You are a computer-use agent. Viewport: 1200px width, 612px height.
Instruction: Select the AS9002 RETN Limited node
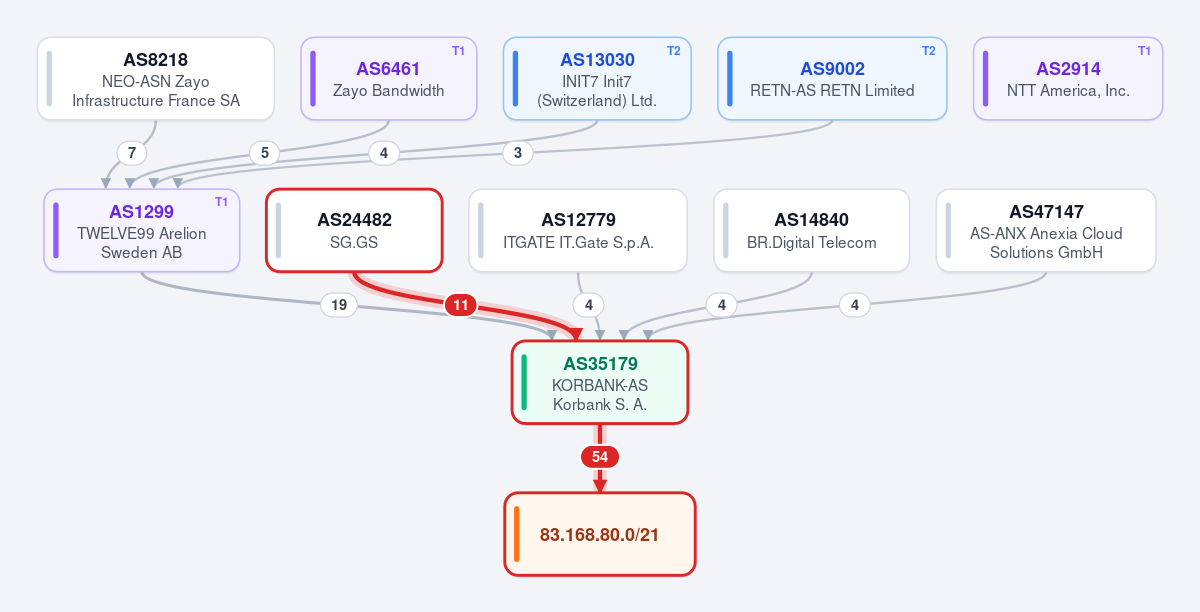pos(832,79)
